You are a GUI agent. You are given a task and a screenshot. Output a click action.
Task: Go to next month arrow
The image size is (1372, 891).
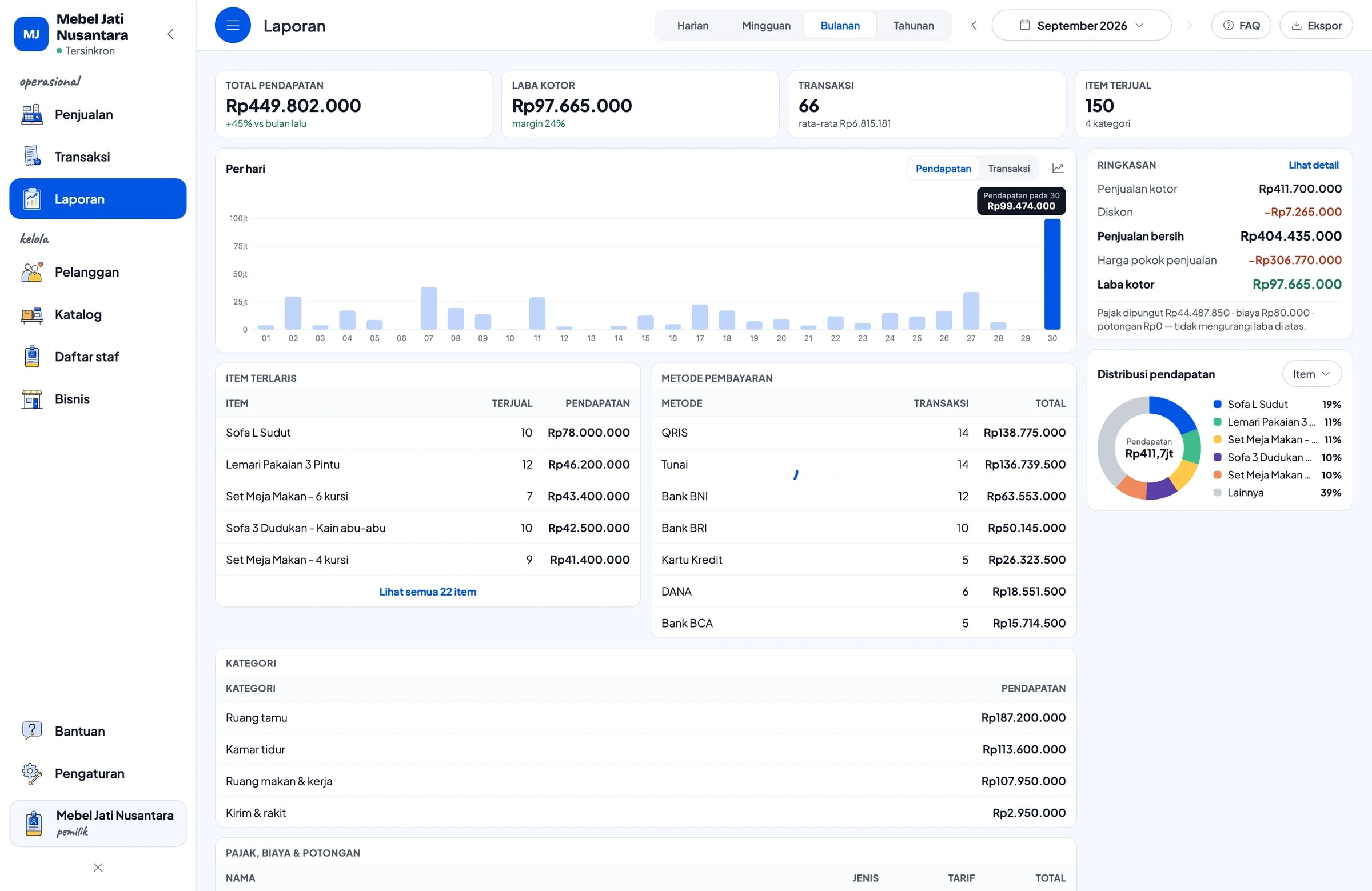1188,25
